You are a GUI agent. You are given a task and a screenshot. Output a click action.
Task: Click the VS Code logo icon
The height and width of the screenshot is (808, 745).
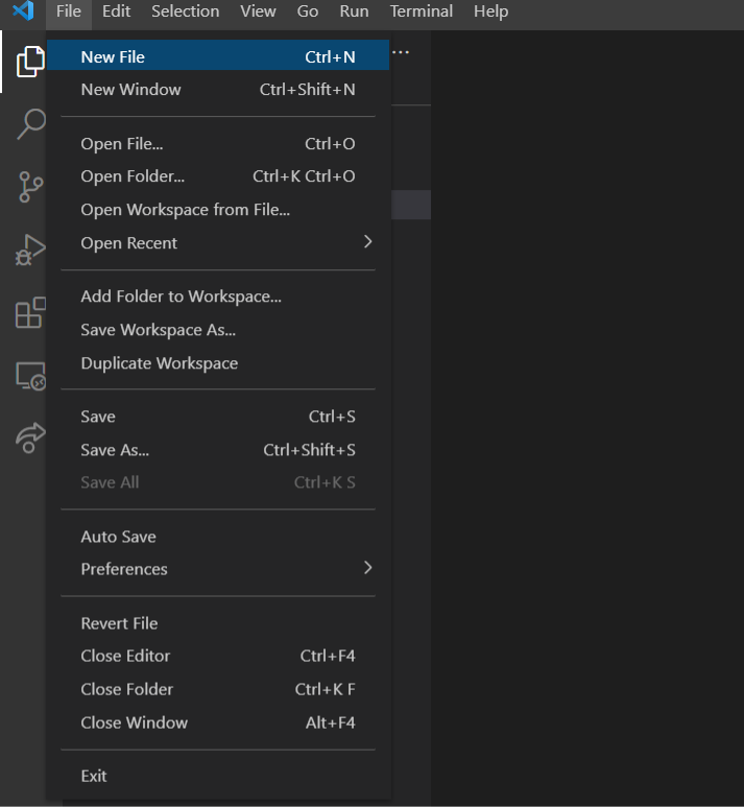[x=23, y=11]
